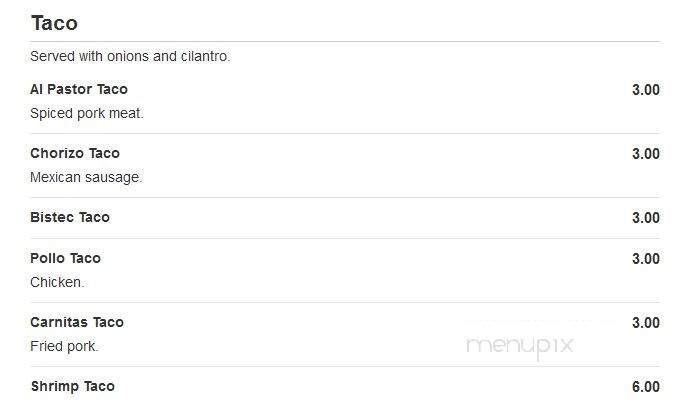The width and height of the screenshot is (681, 414).
Task: Click the Pollo Taco price 3.00
Action: point(646,259)
